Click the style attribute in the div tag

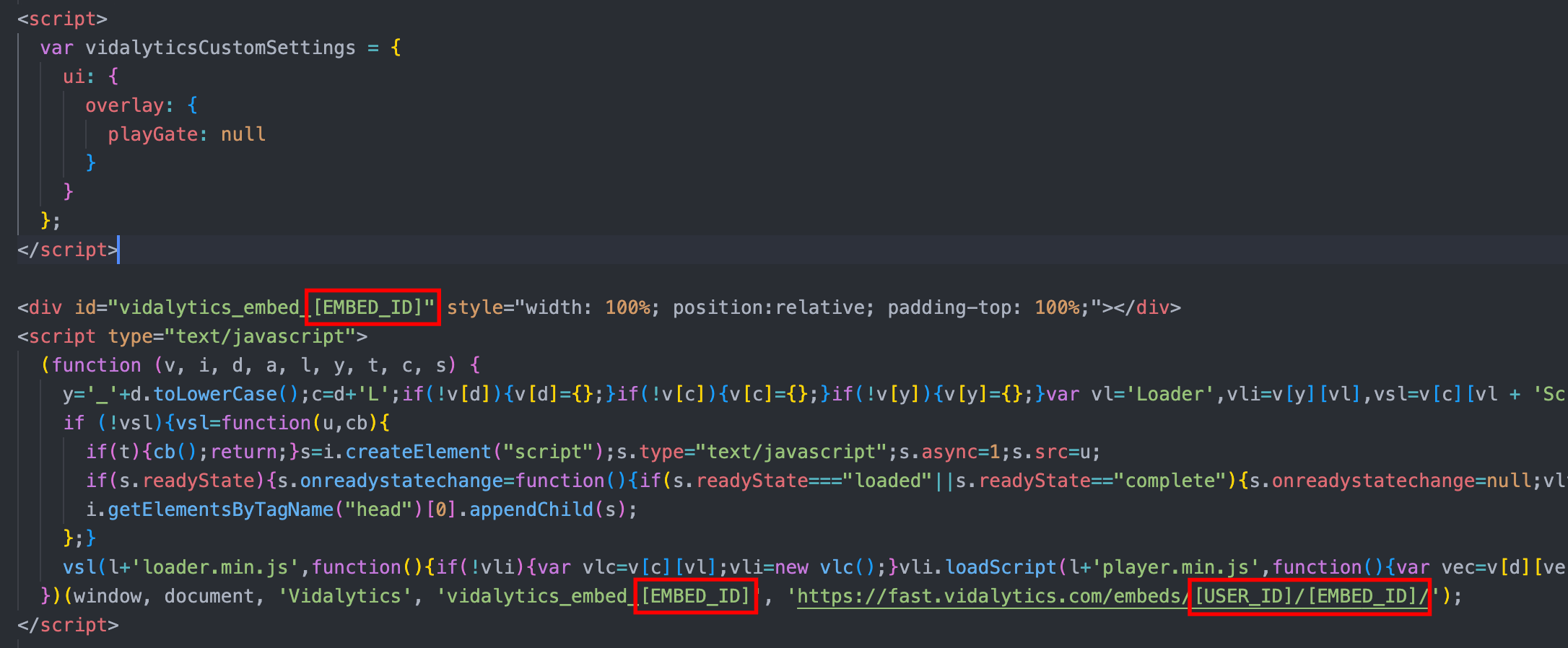(x=475, y=307)
